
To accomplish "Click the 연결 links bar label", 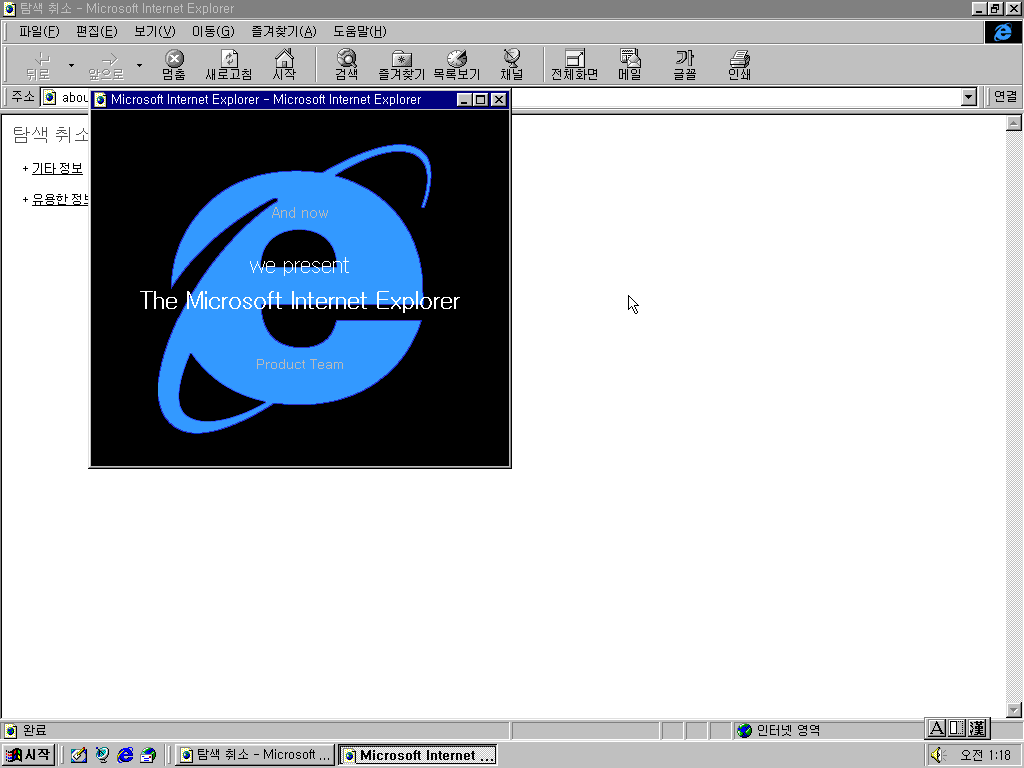I will pyautogui.click(x=1005, y=97).
